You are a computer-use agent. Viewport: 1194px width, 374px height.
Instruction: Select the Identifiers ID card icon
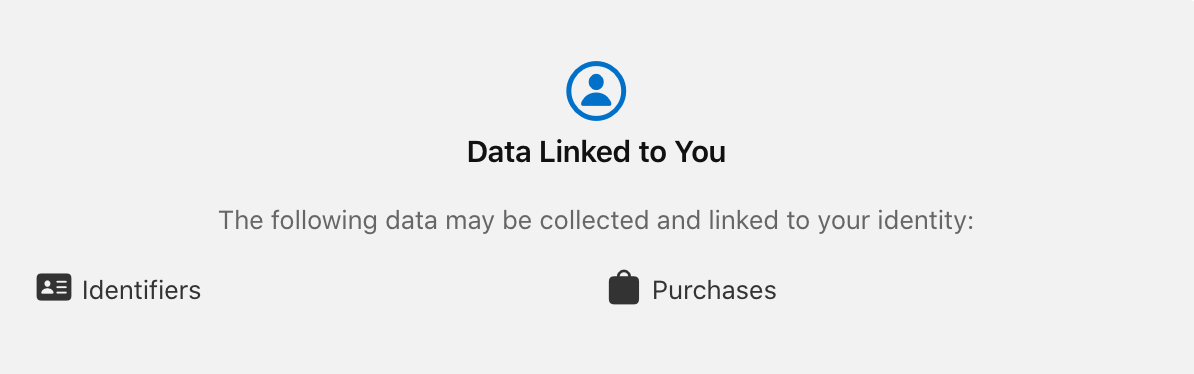(54, 287)
